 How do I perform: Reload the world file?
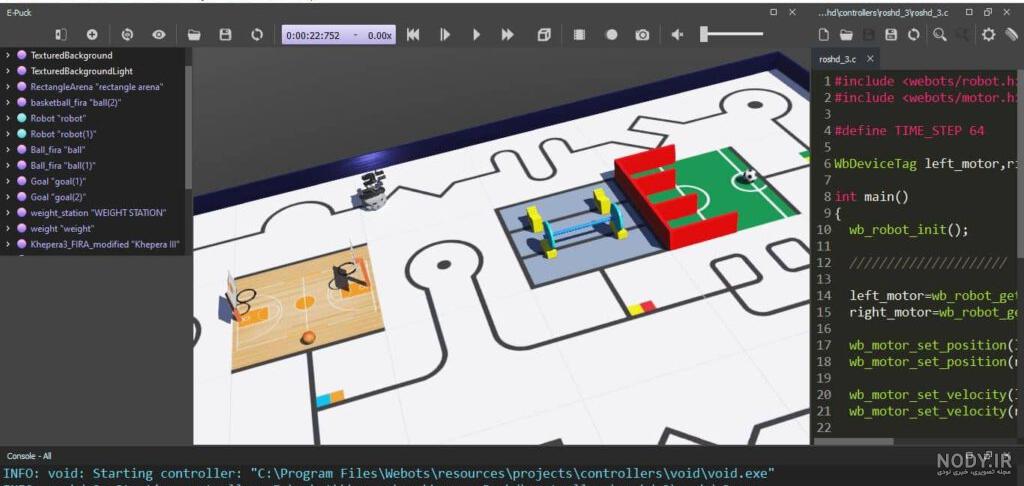tap(257, 35)
